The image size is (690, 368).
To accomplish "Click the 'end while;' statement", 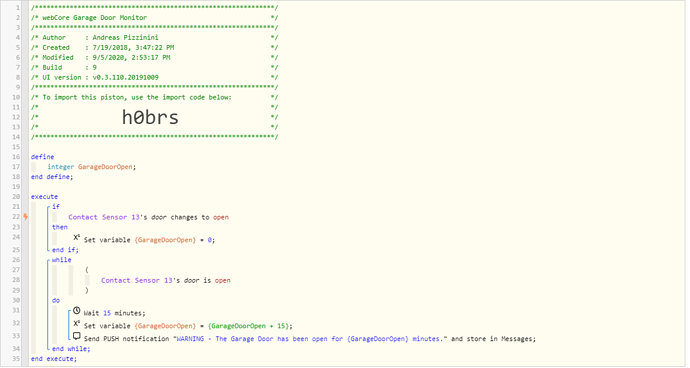I will (x=71, y=349).
